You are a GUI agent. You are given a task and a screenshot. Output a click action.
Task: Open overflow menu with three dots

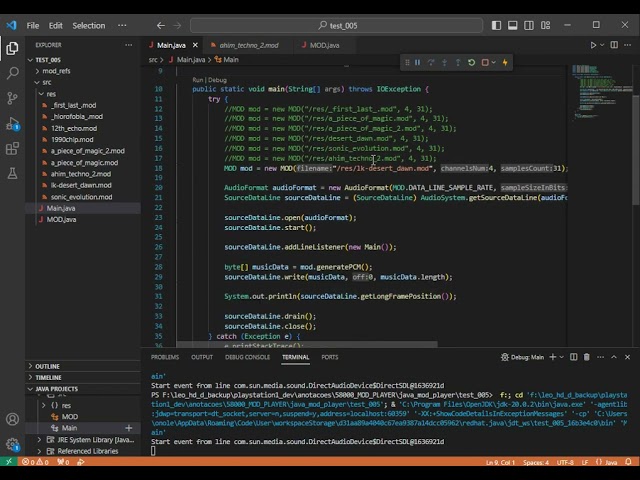(122, 25)
